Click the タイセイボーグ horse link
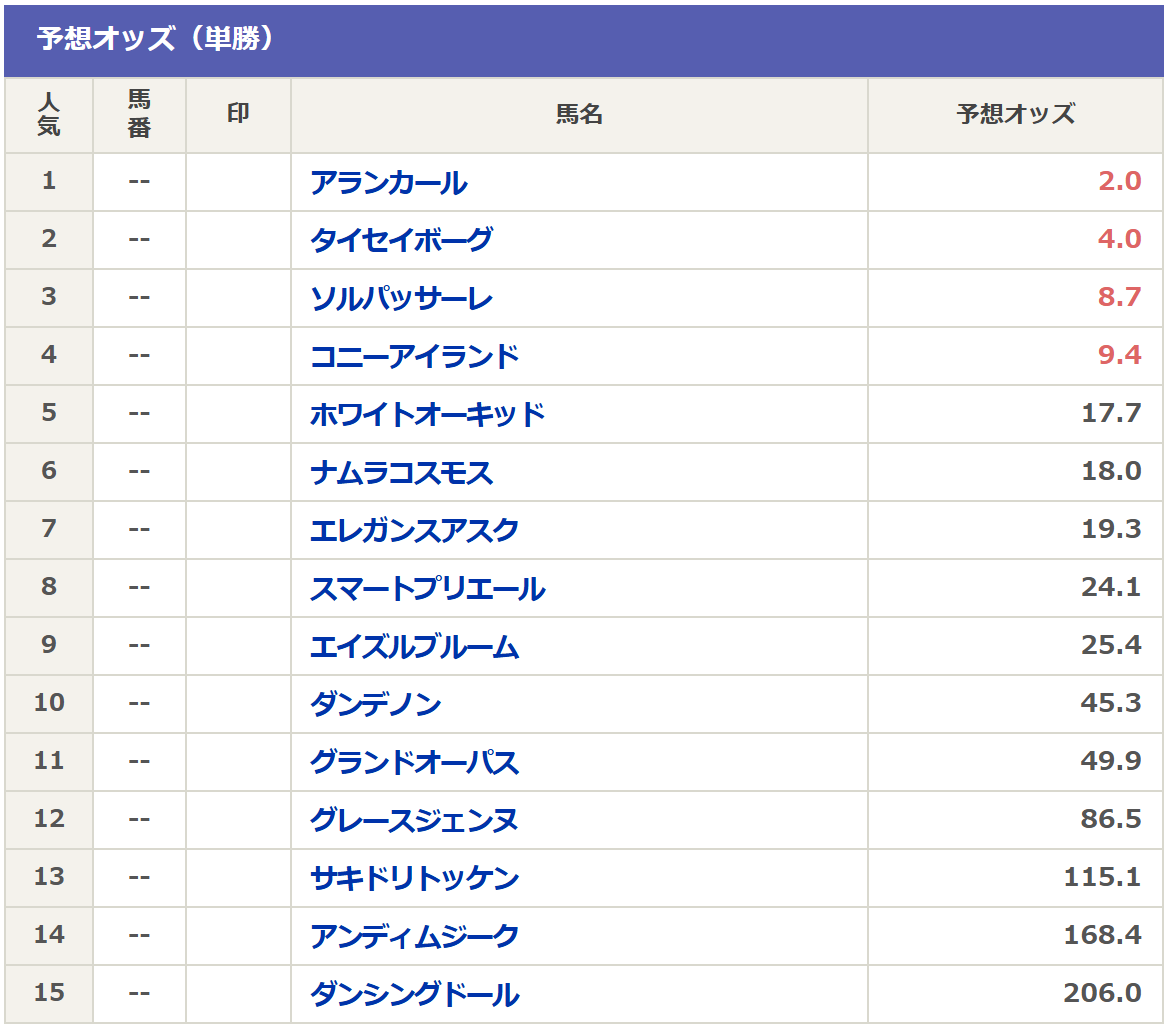The height and width of the screenshot is (1033, 1170). [x=401, y=241]
